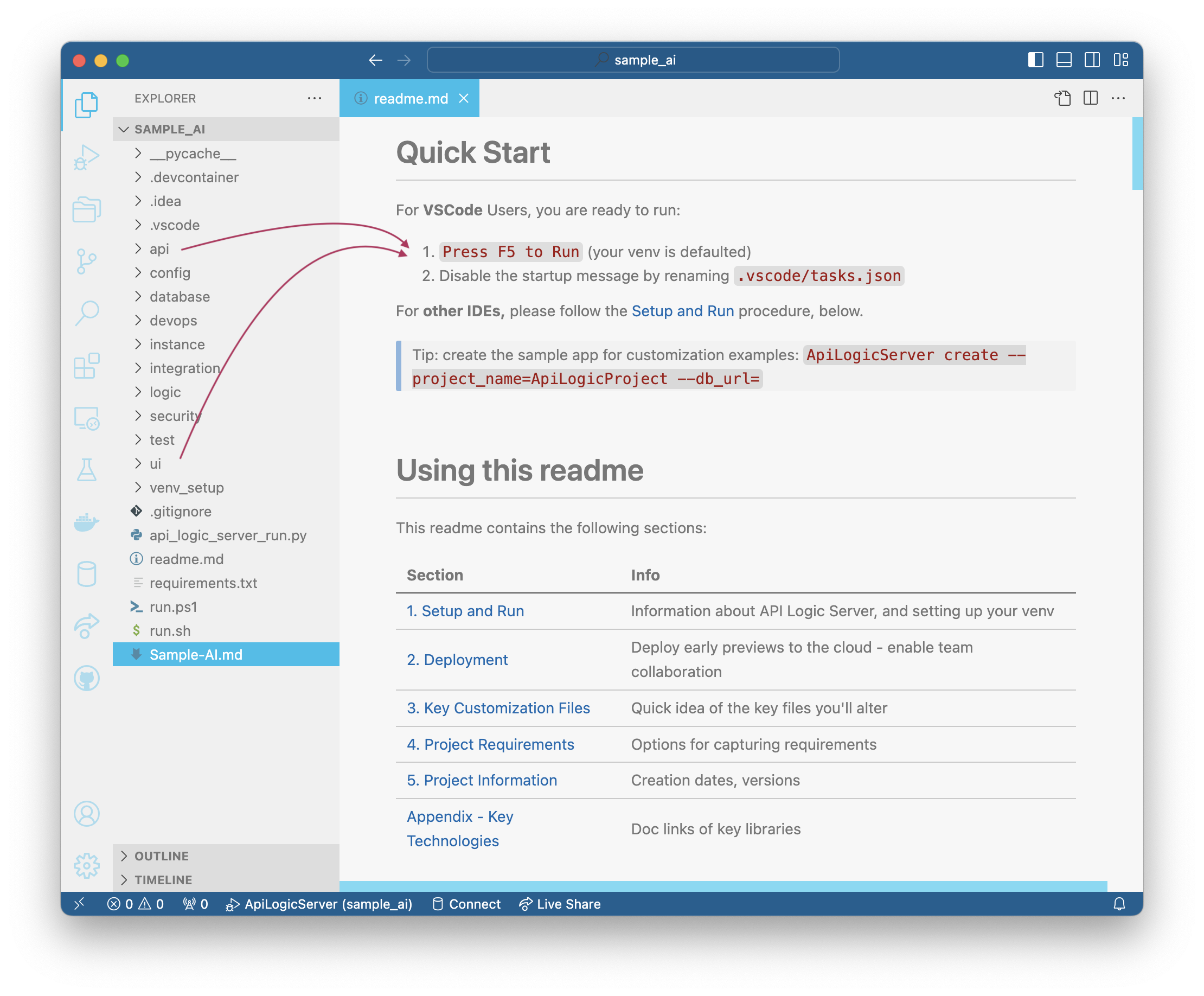Toggle the Primary Side Bar
Image resolution: width=1204 pixels, height=996 pixels.
(x=1036, y=60)
